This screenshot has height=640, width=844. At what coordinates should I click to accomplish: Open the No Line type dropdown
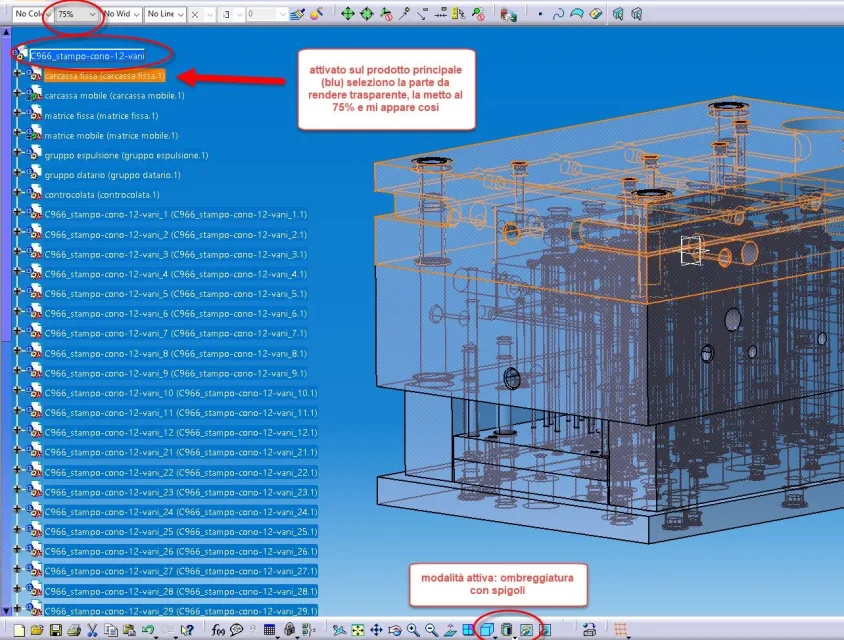pos(165,14)
